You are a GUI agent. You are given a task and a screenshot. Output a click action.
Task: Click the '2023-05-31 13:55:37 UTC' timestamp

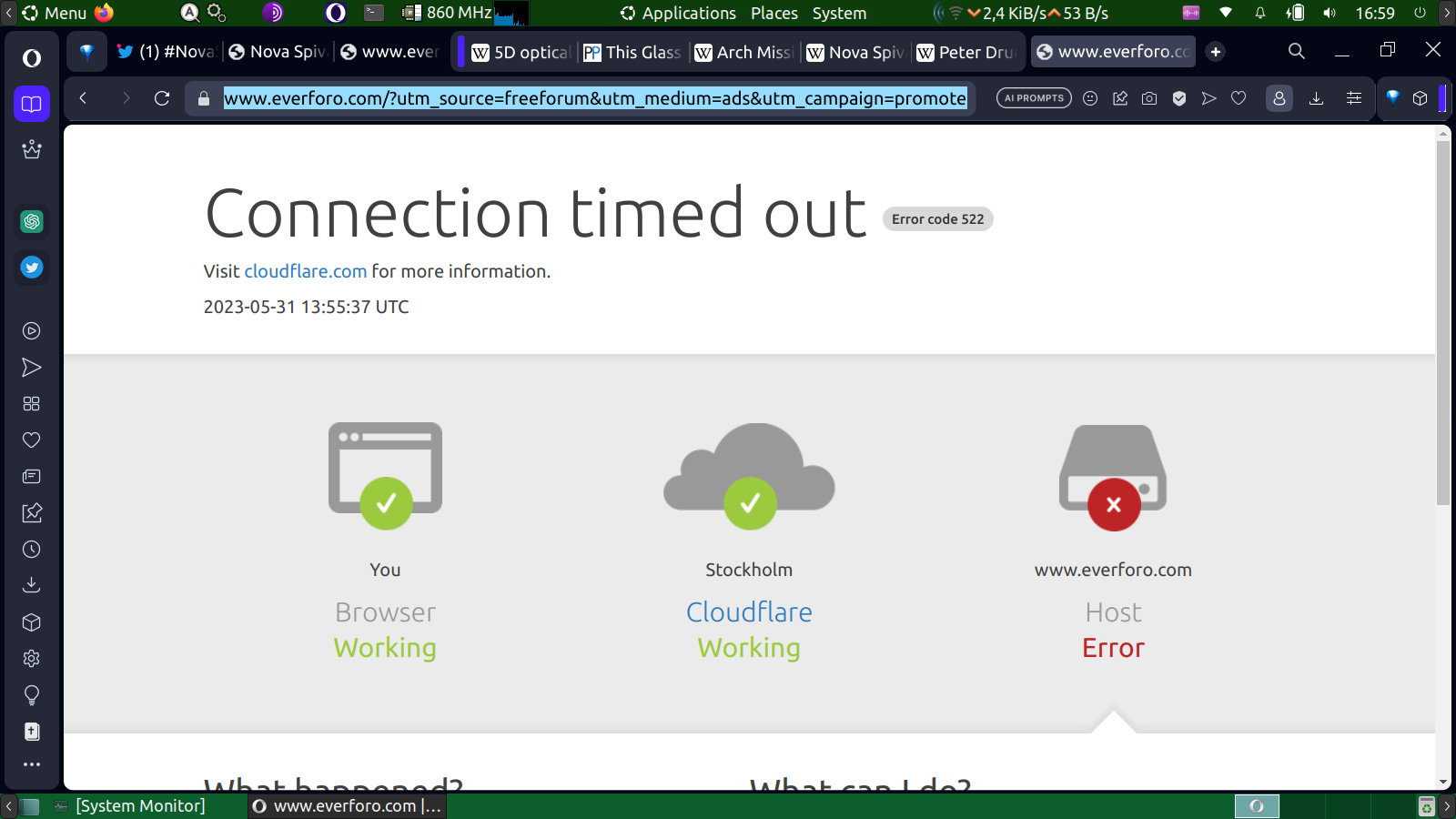click(x=307, y=308)
